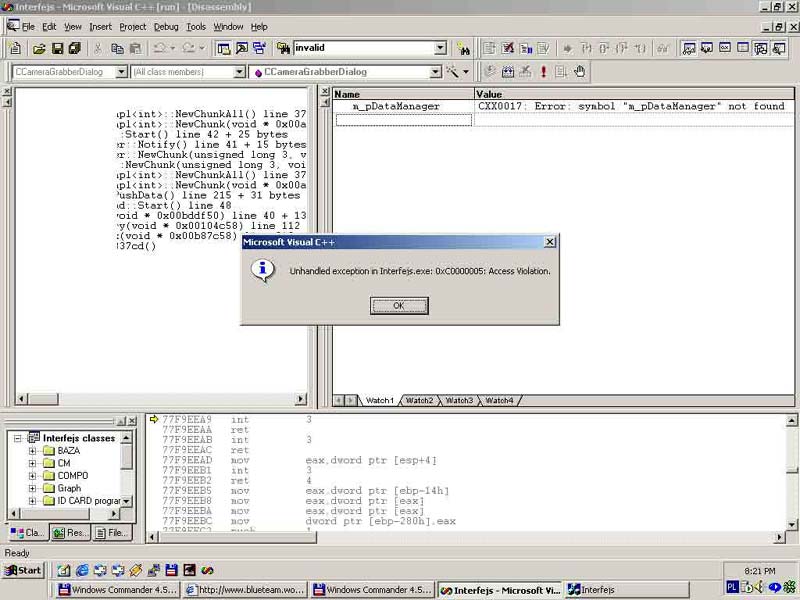The width and height of the screenshot is (800, 600).
Task: Click OK in the Access Violation dialog
Action: pos(399,306)
